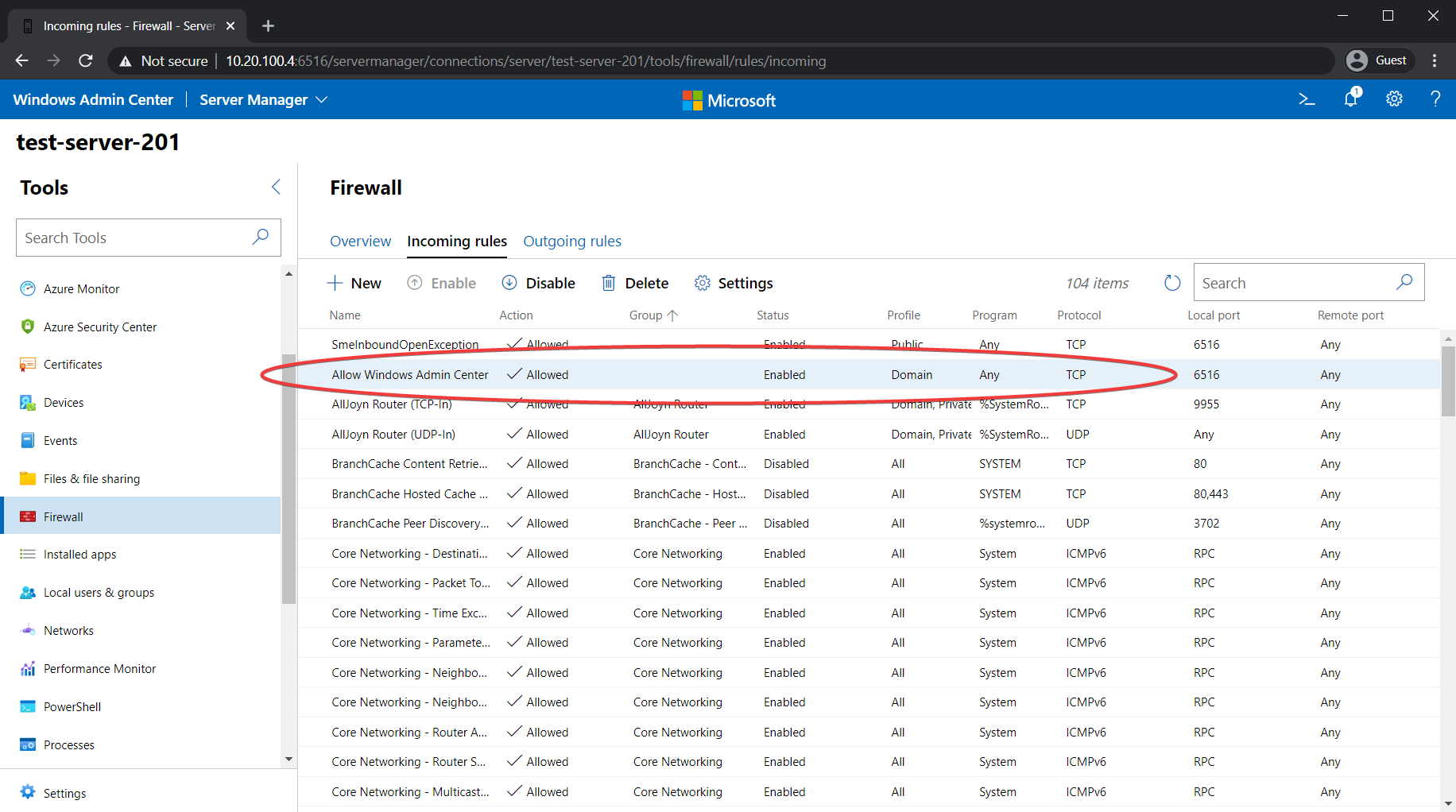Switch to the Incoming rules tab
The height and width of the screenshot is (812, 1456).
pos(457,241)
